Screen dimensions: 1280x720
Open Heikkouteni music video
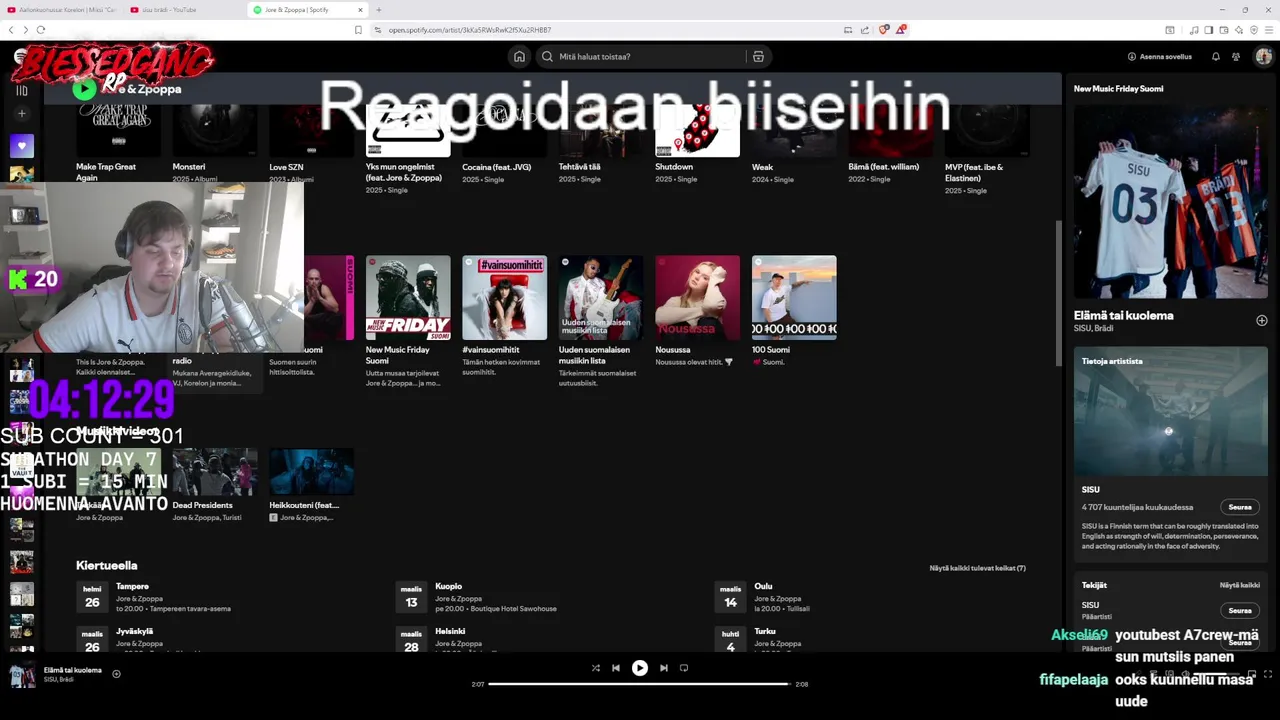coord(311,485)
